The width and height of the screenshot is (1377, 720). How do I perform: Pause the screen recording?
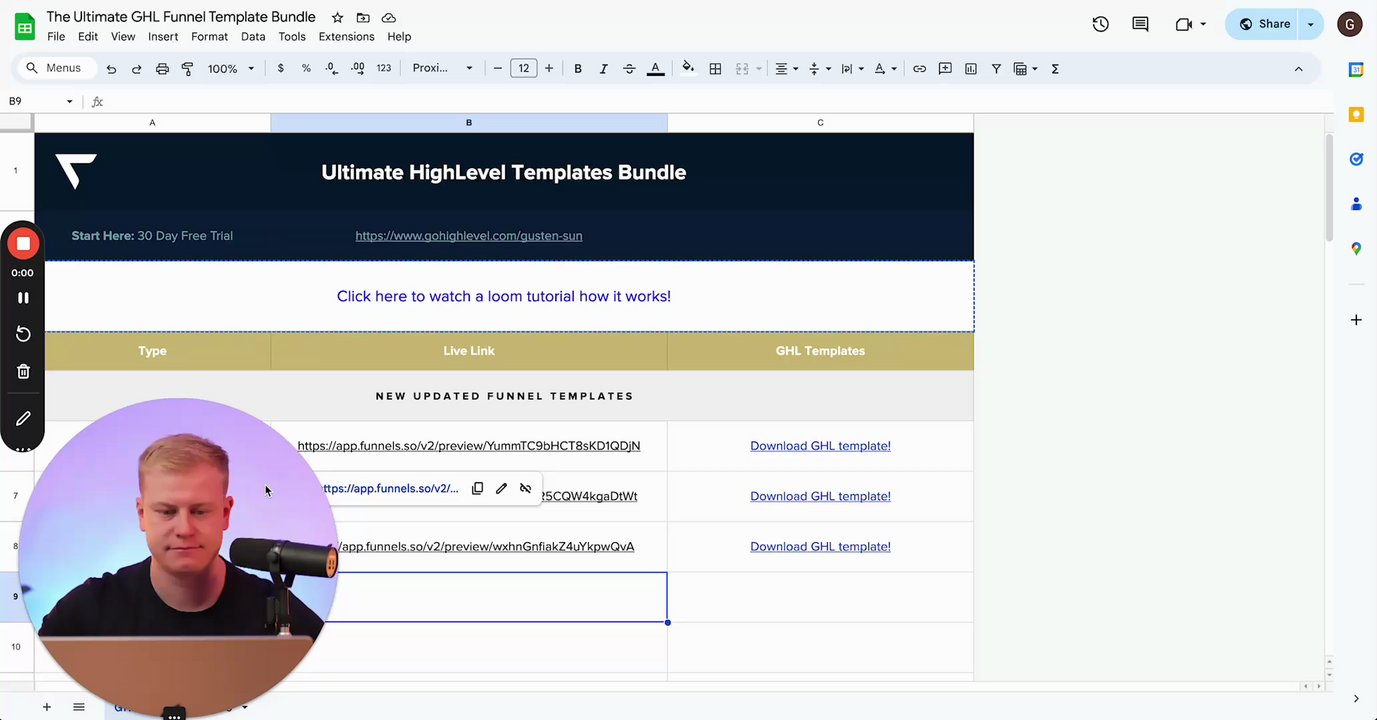23,298
